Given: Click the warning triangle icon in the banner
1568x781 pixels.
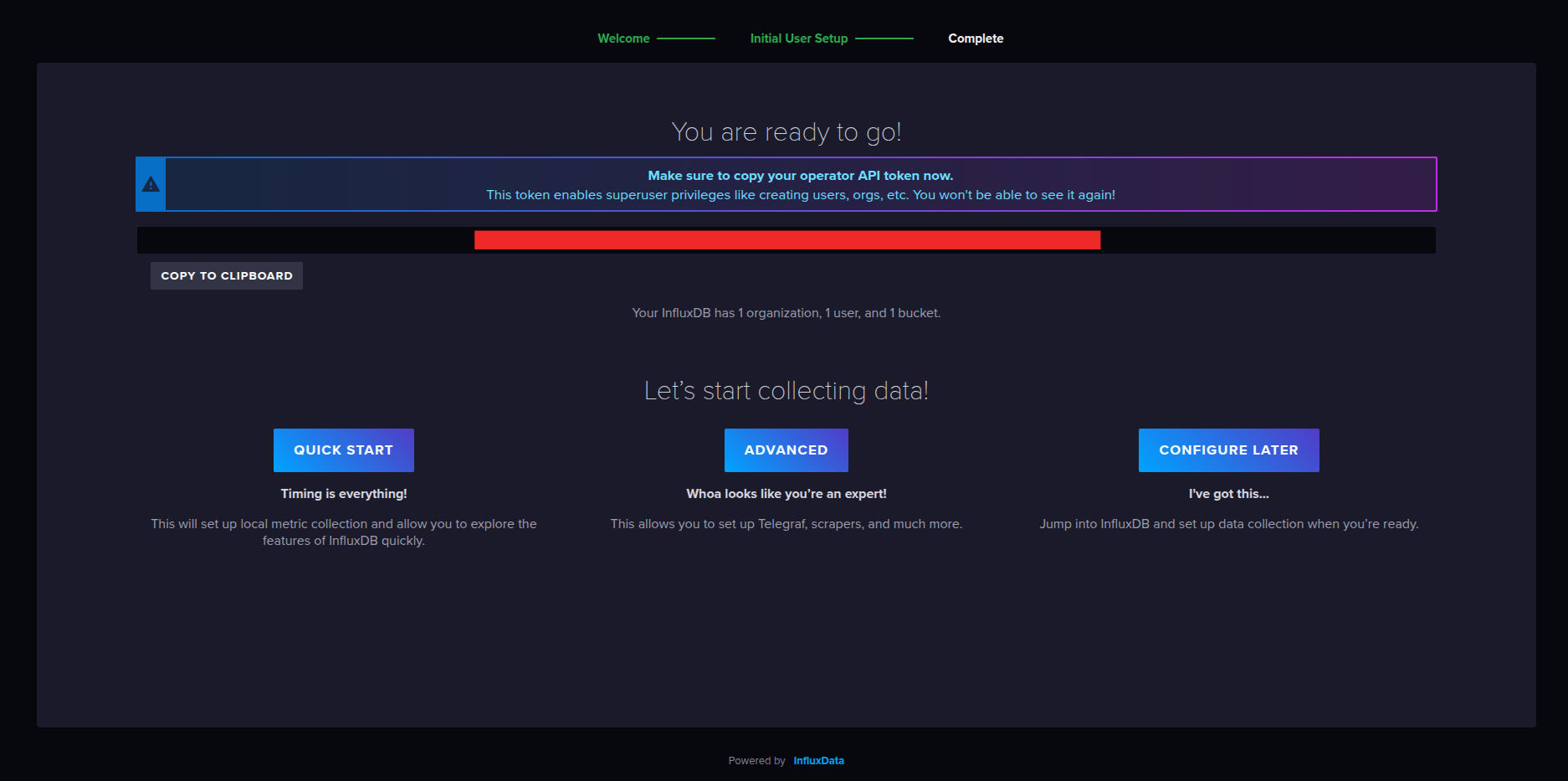Looking at the screenshot, I should pos(151,184).
